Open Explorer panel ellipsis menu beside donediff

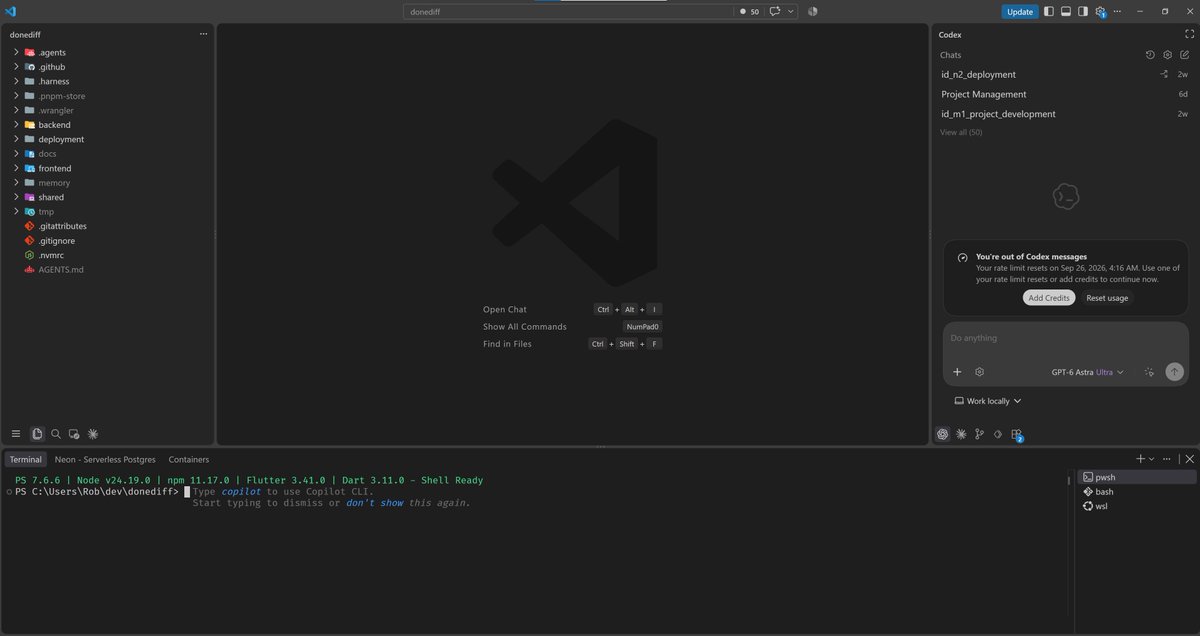point(203,34)
